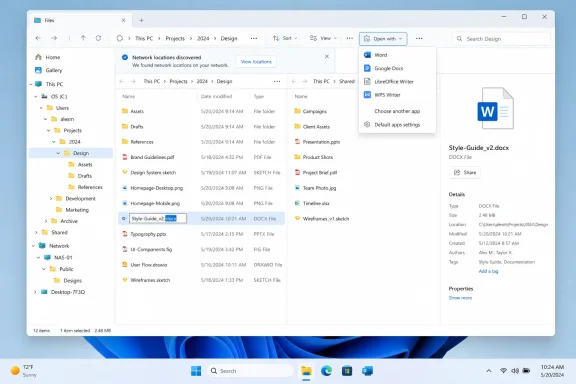
Task: Go back using the main toolbar back arrow
Action: pos(38,38)
